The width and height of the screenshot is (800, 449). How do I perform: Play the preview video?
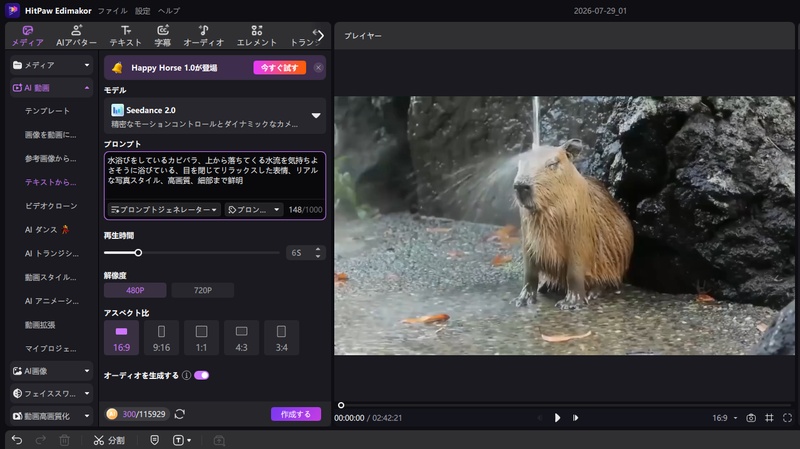557,418
